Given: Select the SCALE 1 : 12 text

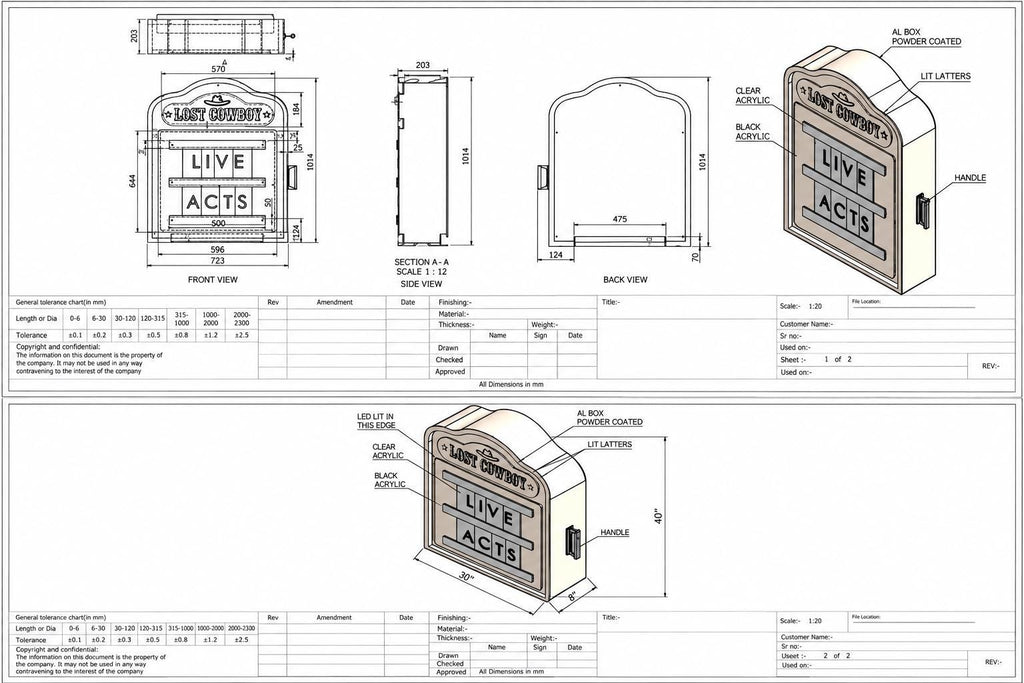Looking at the screenshot, I should coord(421,272).
